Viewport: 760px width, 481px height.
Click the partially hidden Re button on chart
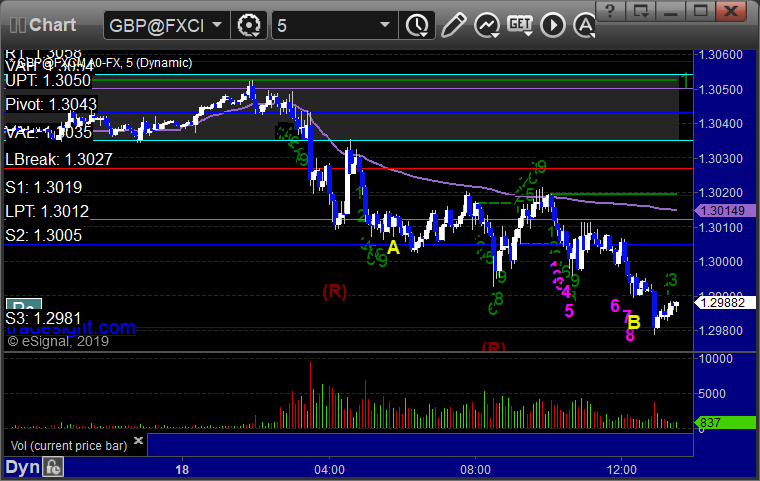(x=24, y=305)
